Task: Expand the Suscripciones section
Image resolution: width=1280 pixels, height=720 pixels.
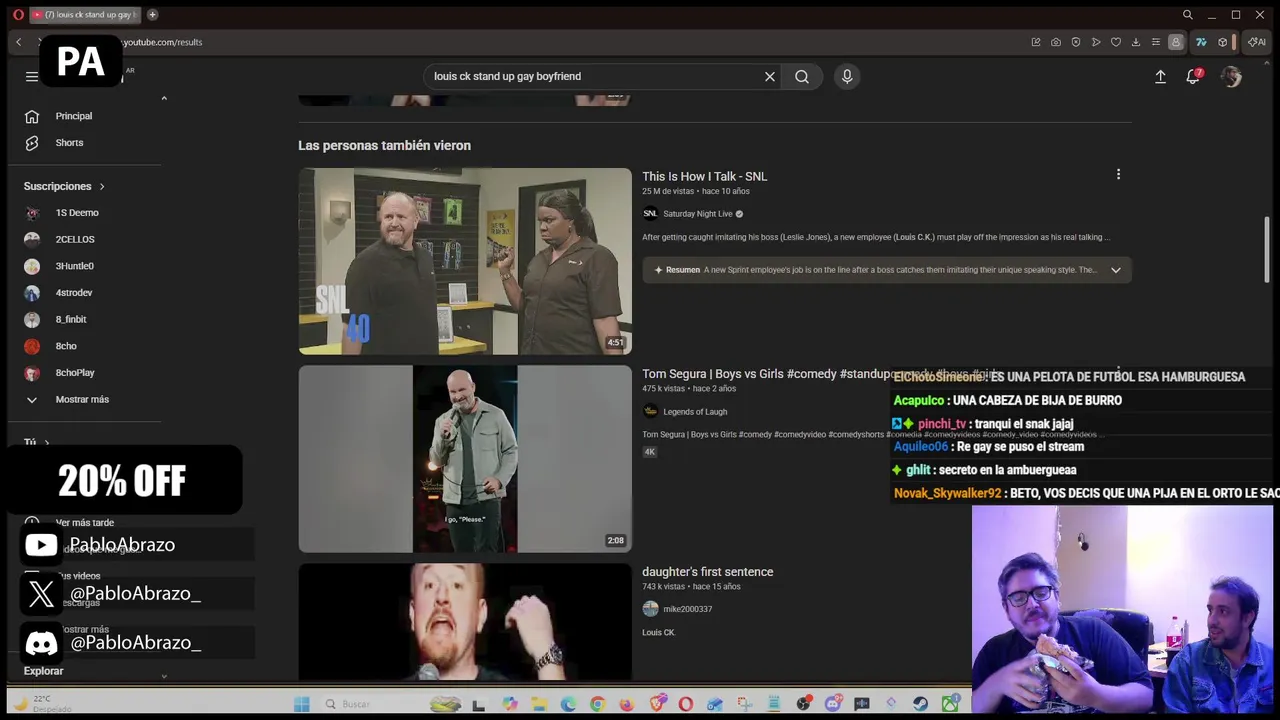Action: (x=64, y=186)
